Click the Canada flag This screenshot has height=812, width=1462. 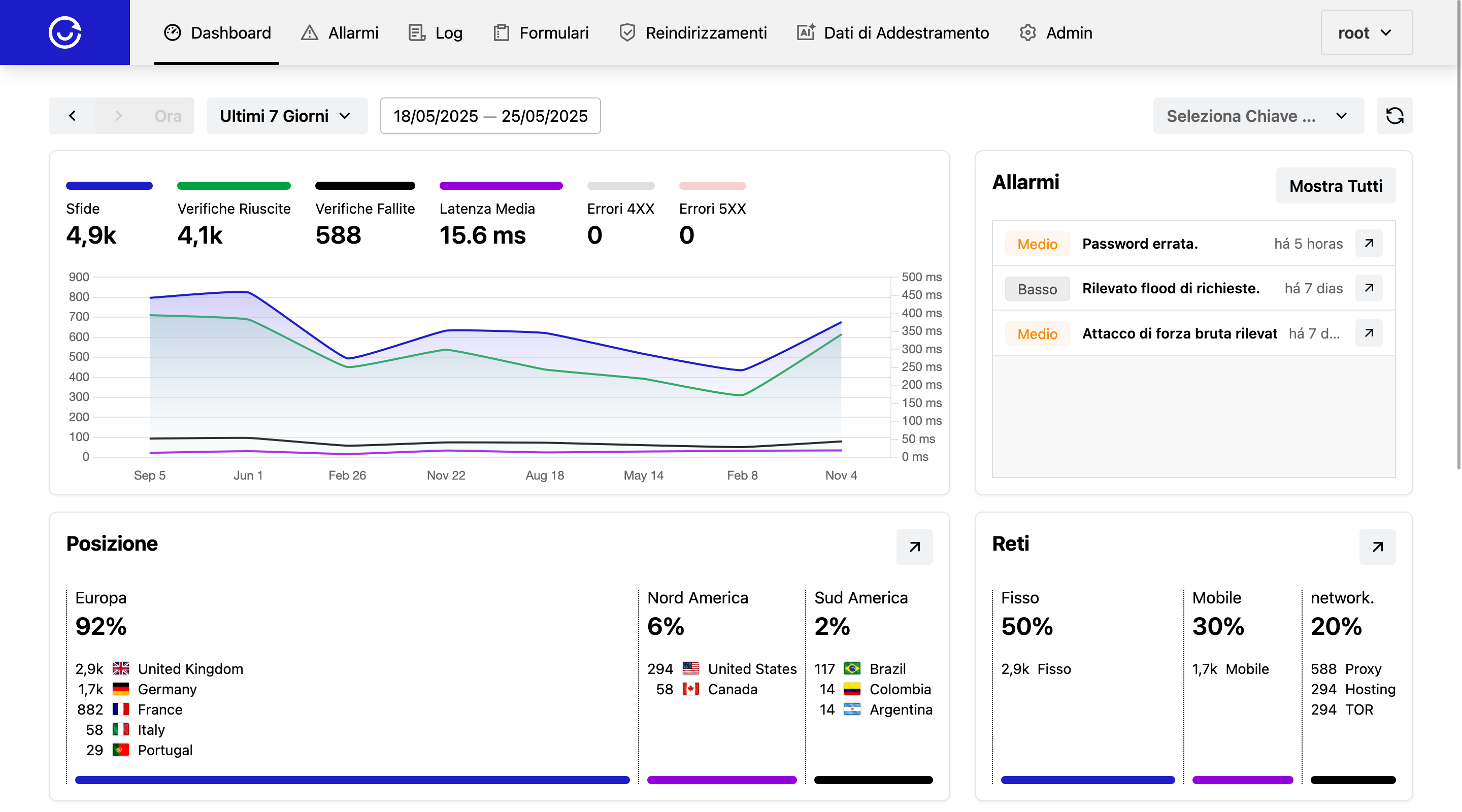[x=691, y=689]
